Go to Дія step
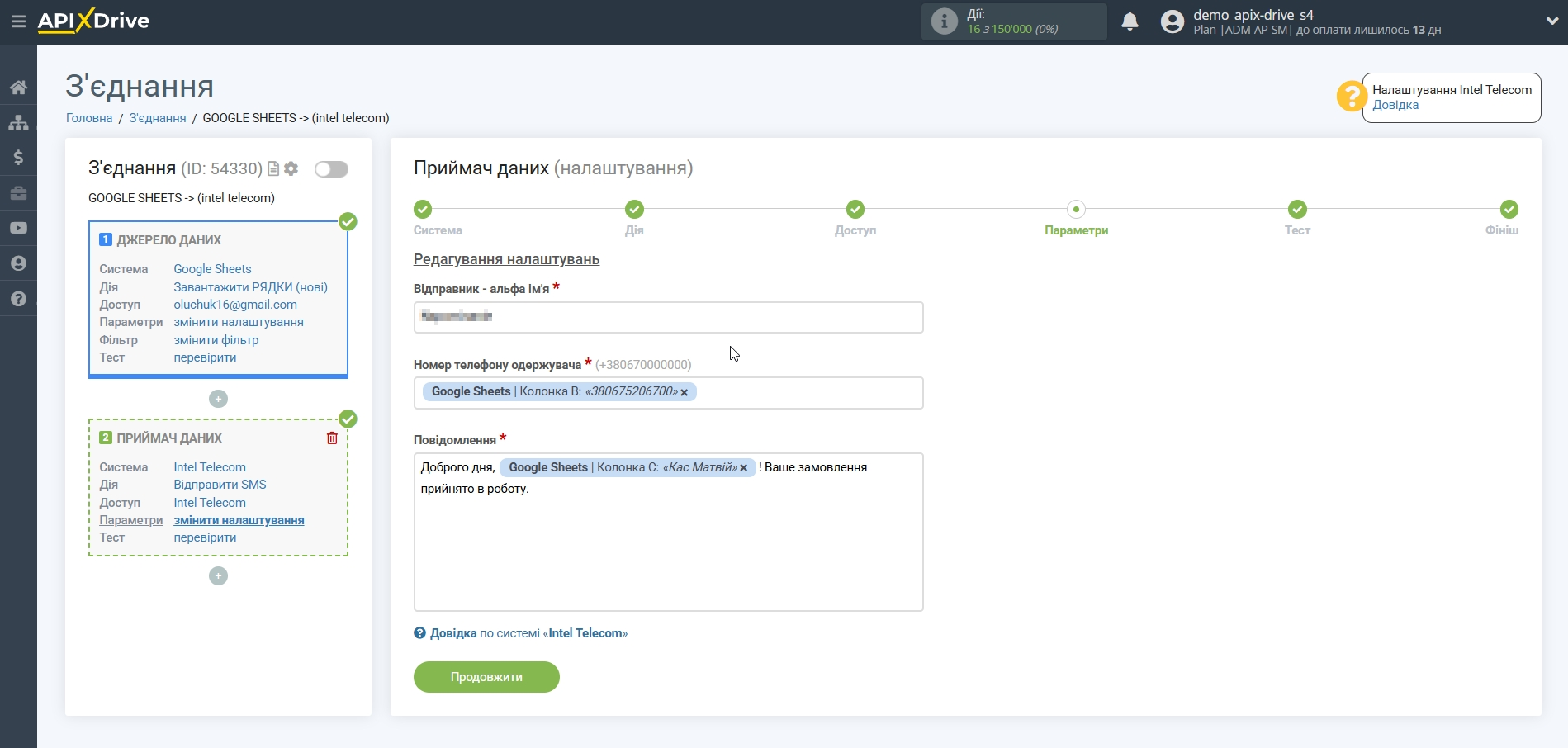This screenshot has height=748, width=1568. click(634, 210)
